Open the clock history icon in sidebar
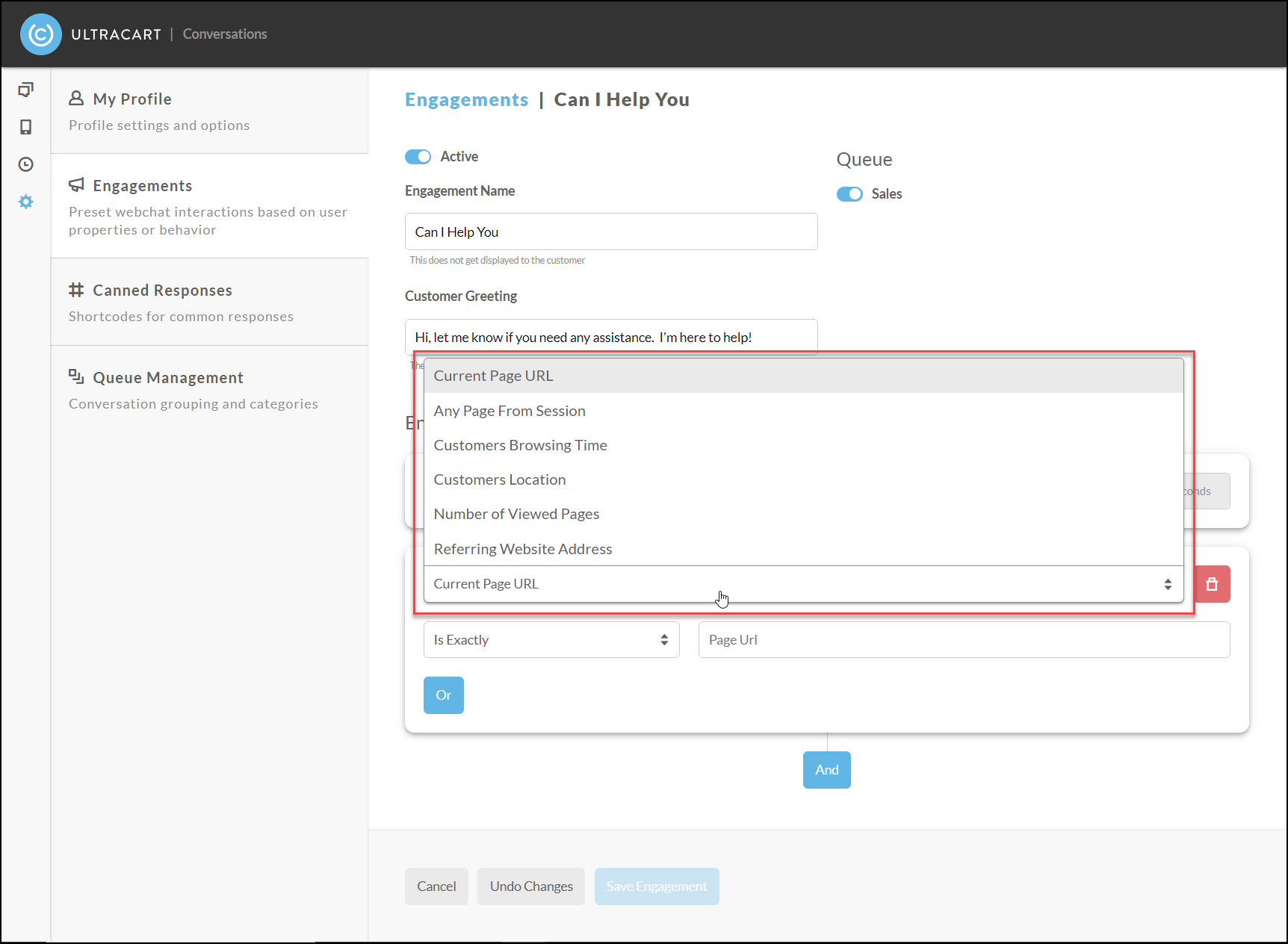The image size is (1288, 944). point(25,164)
